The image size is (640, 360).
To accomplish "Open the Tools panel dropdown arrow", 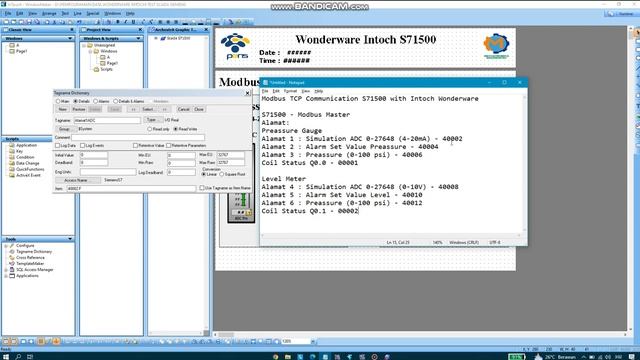I will (70, 239).
